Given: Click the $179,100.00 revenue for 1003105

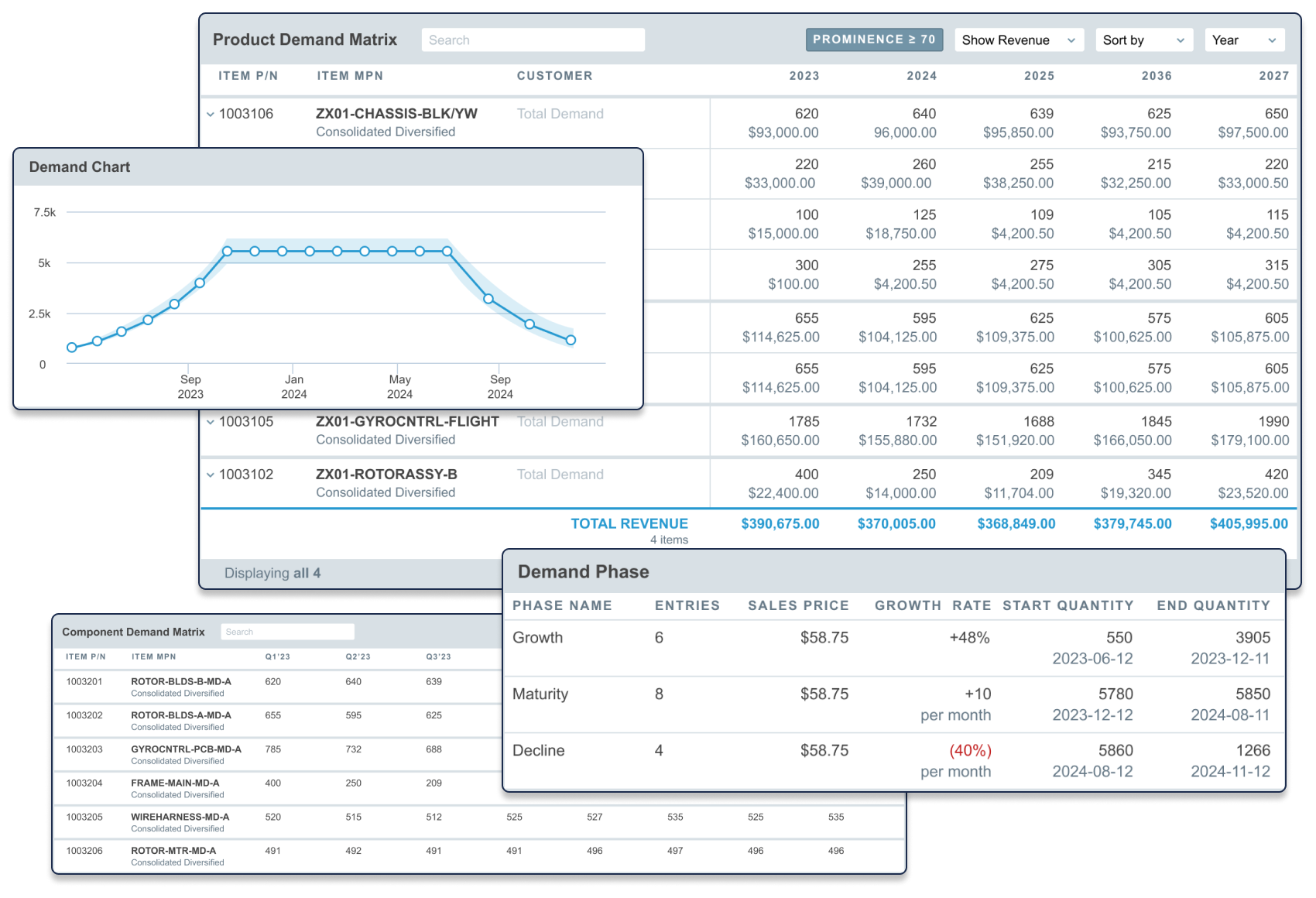Looking at the screenshot, I should click(1250, 440).
